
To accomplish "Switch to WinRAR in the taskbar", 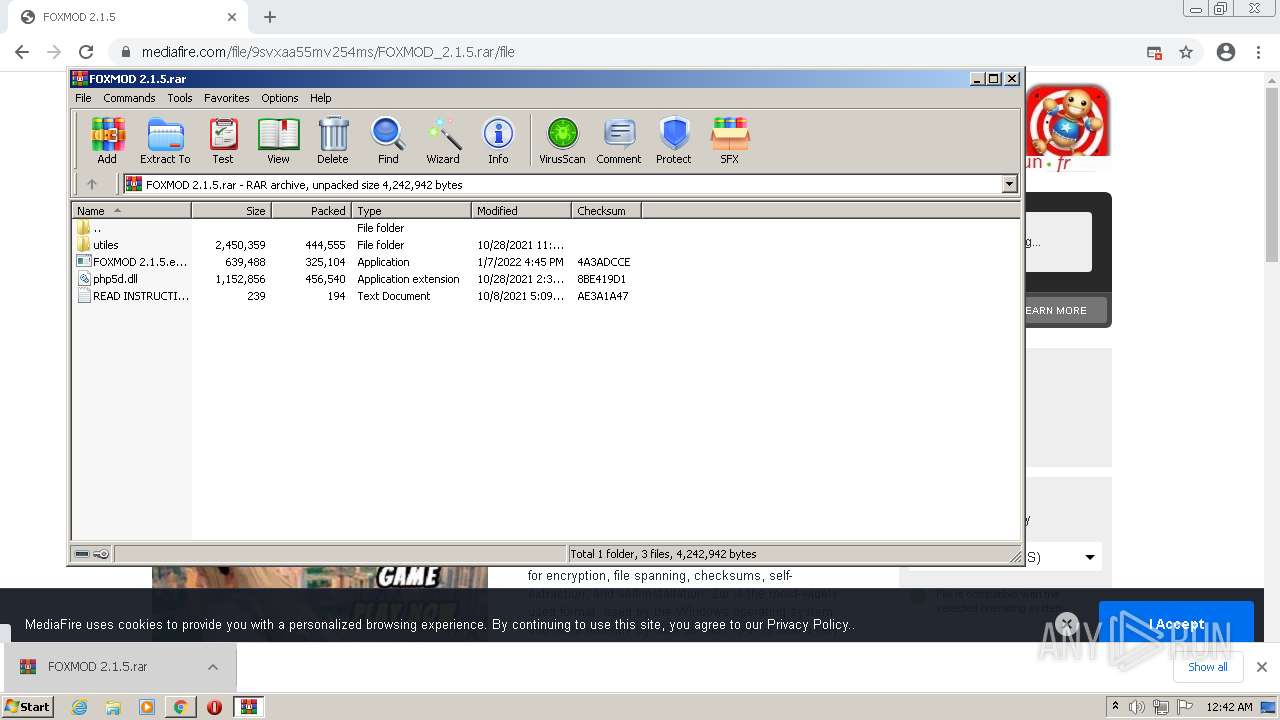I will (x=249, y=707).
